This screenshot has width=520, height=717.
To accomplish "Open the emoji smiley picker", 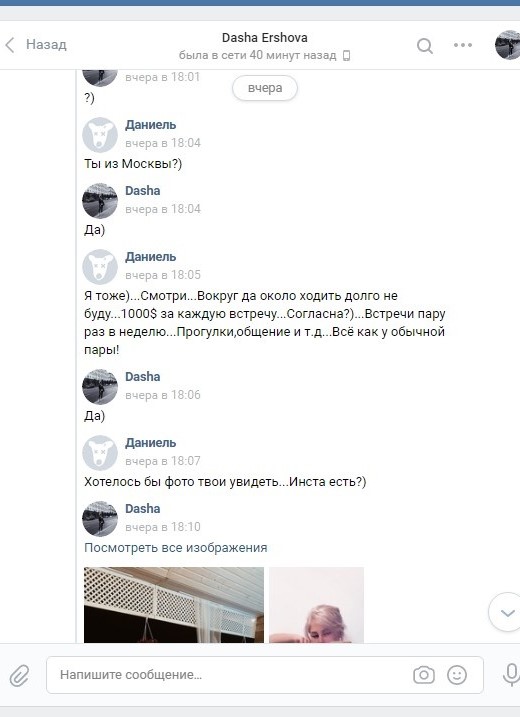I will tap(456, 675).
